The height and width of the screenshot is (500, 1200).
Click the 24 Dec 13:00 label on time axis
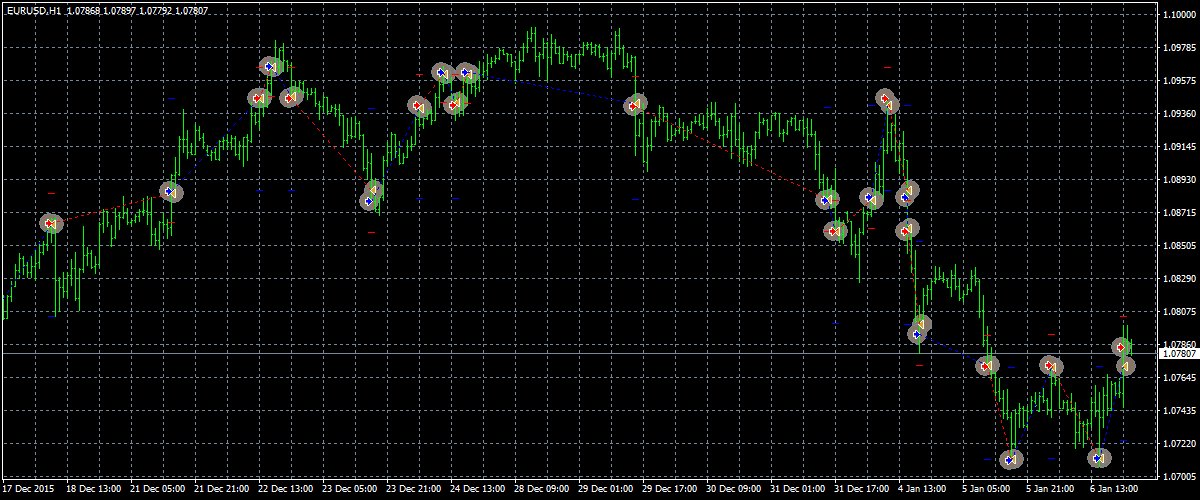pos(477,490)
